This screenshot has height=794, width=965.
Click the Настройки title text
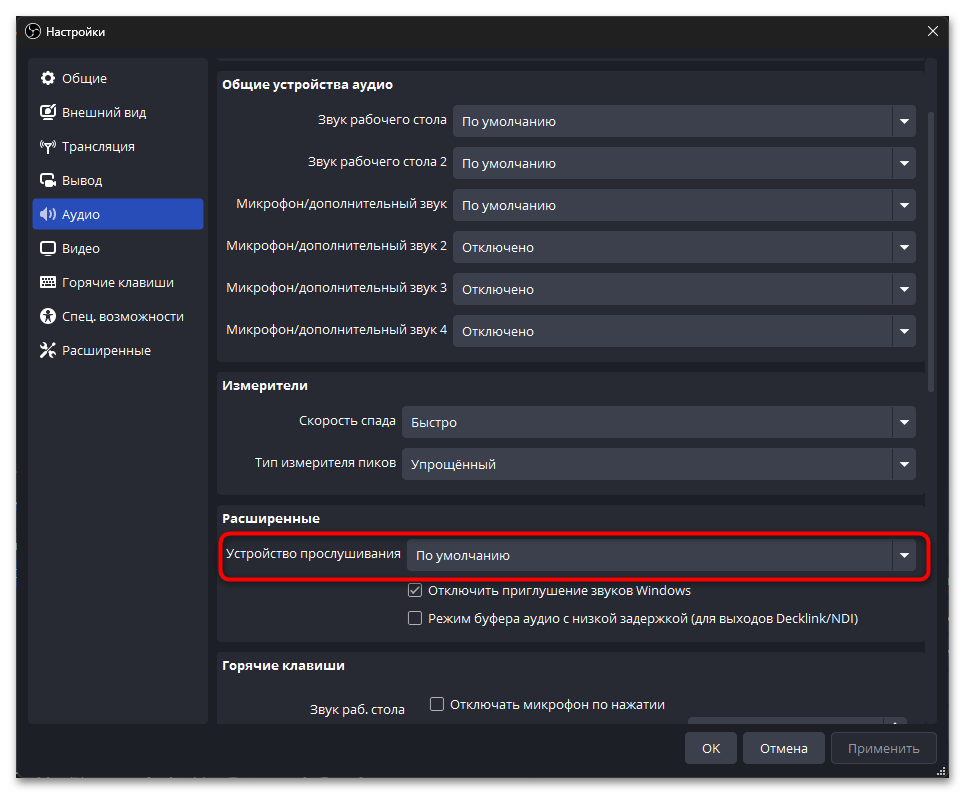76,32
